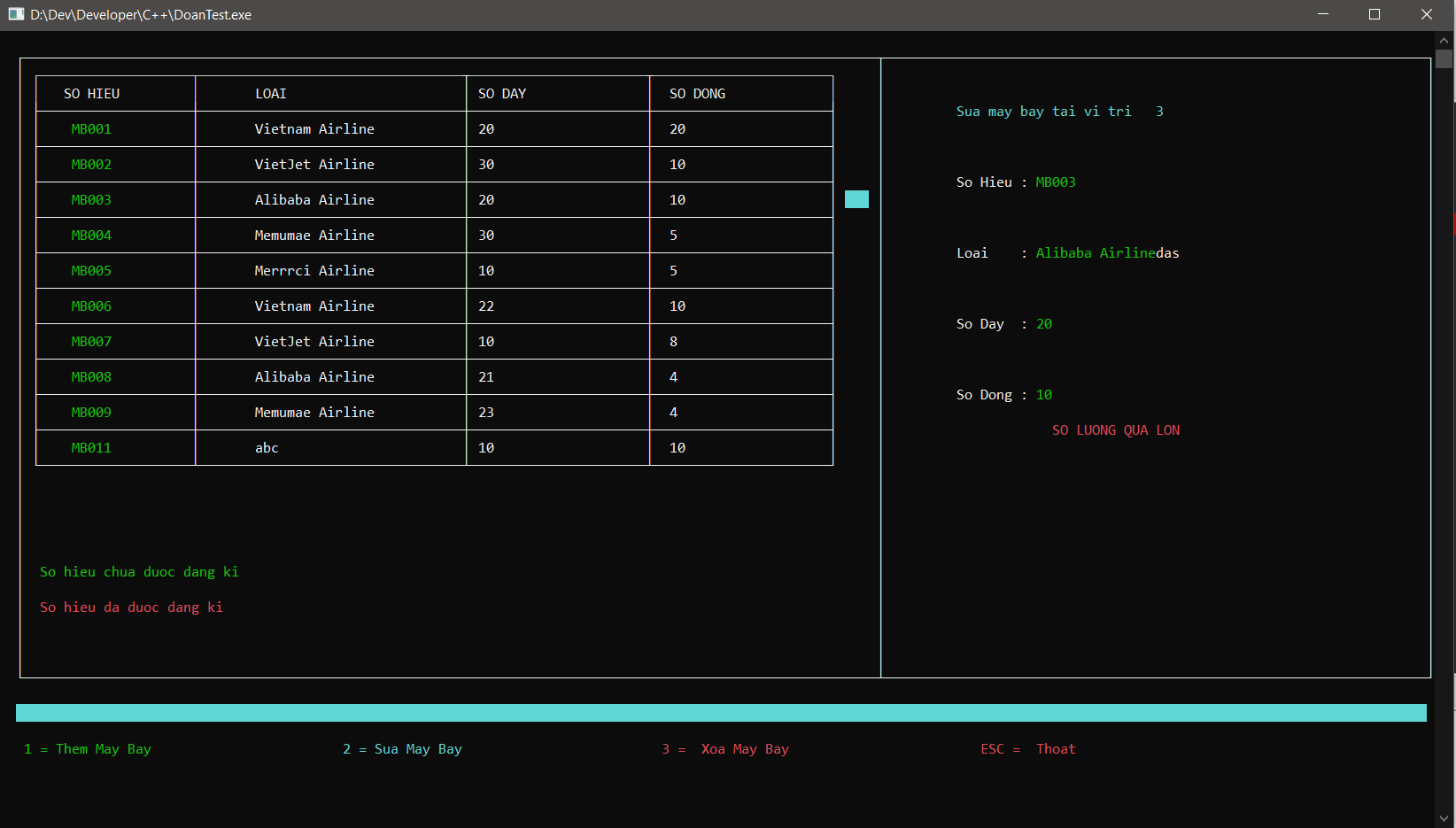This screenshot has height=828, width=1456.
Task: Click the LOAI column header
Action: (x=270, y=93)
